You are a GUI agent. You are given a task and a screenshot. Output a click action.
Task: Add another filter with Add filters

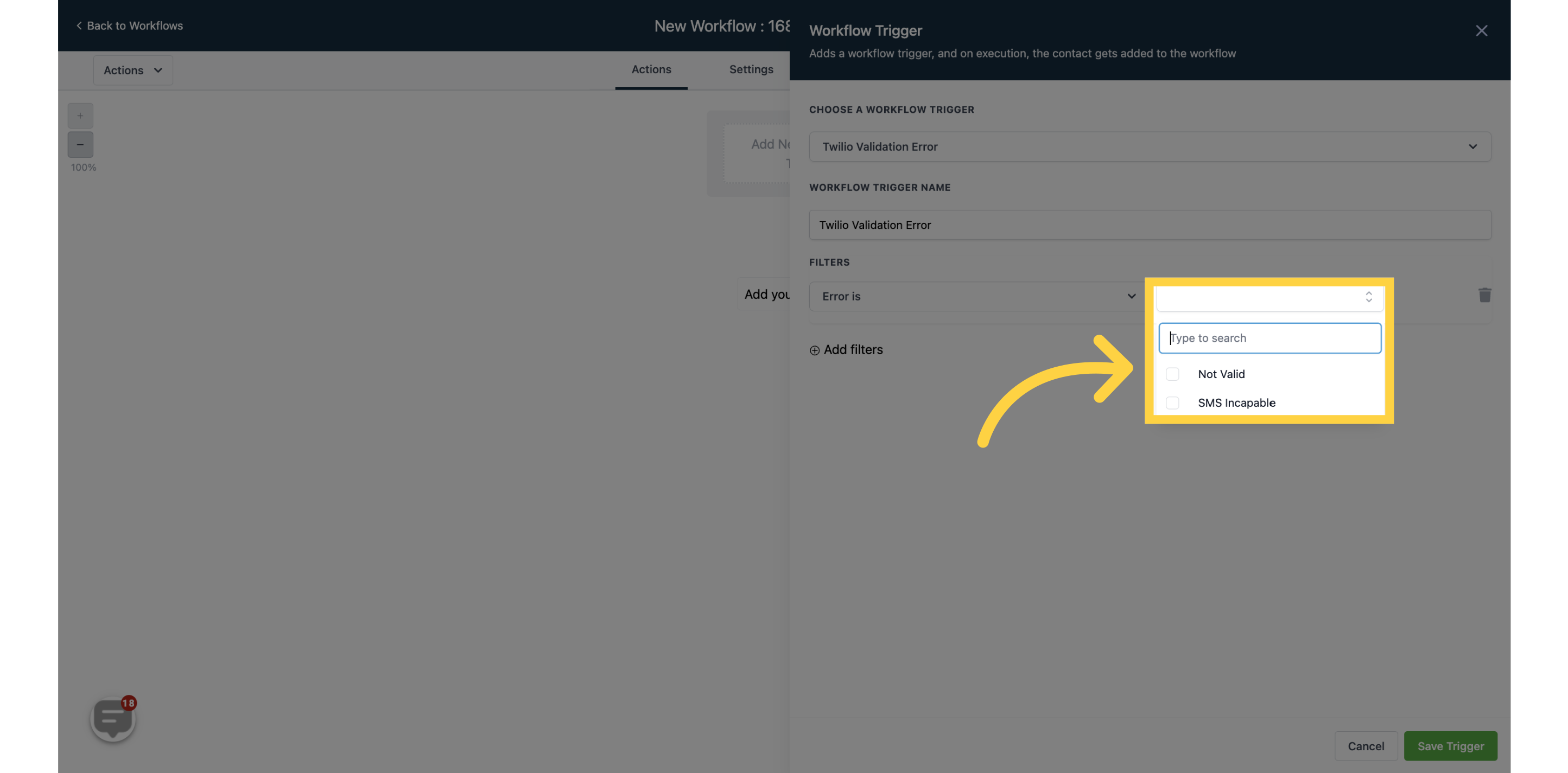(x=846, y=350)
